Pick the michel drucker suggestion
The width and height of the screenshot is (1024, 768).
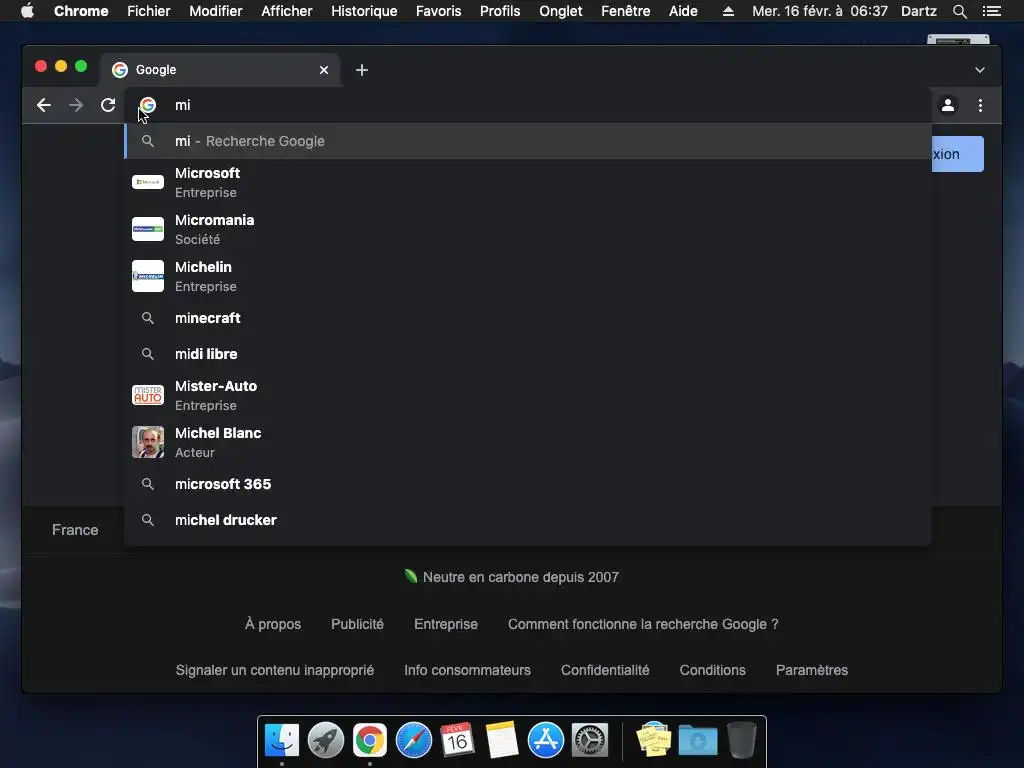(x=528, y=520)
